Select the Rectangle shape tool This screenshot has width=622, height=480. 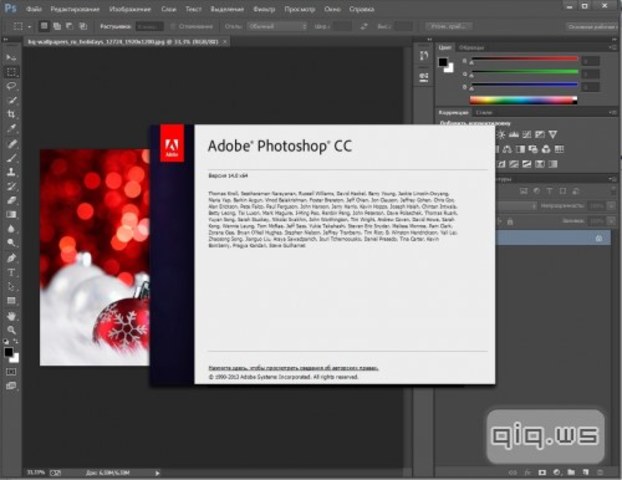11,301
